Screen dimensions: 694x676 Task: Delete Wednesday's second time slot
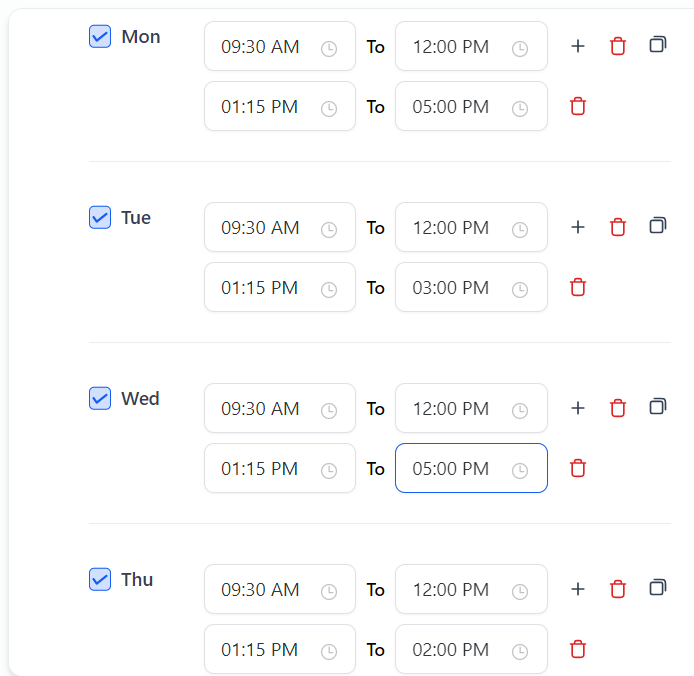tap(577, 468)
